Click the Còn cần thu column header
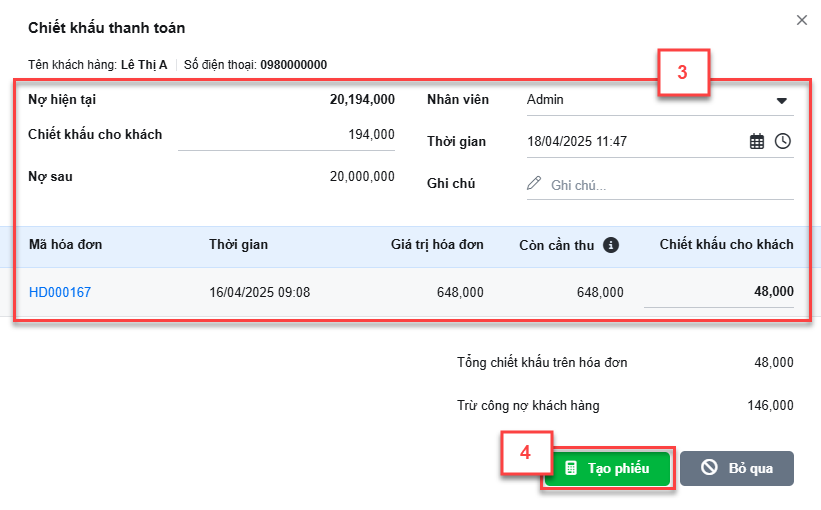 coord(557,246)
